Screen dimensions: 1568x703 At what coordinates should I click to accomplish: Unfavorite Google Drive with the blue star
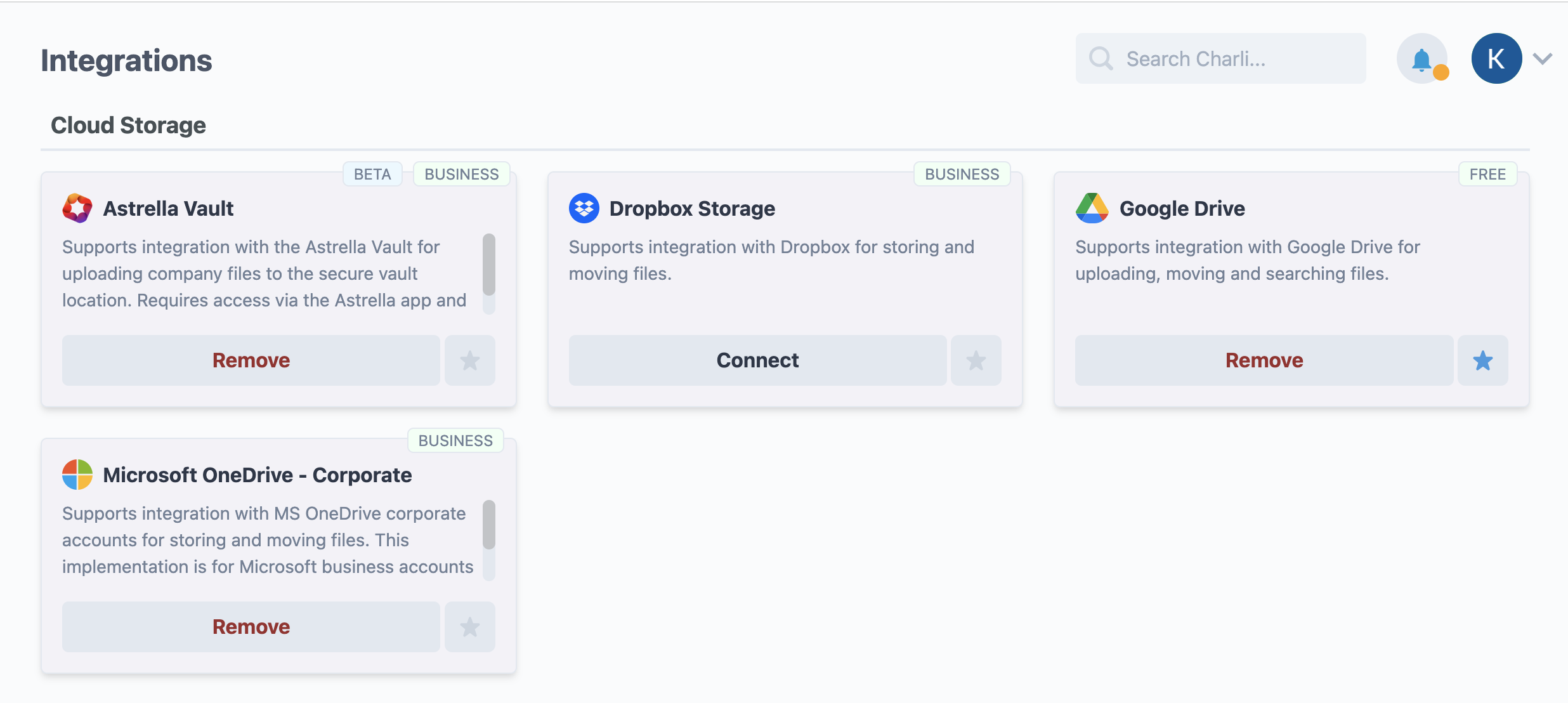tap(1483, 360)
